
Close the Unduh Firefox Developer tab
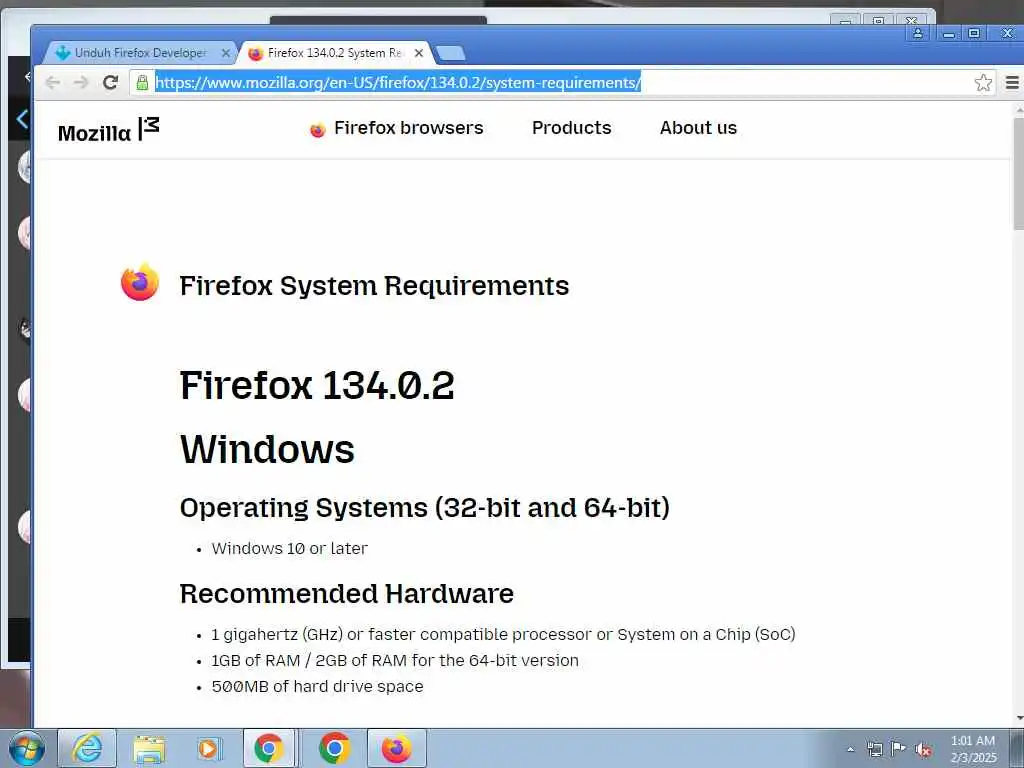(226, 53)
